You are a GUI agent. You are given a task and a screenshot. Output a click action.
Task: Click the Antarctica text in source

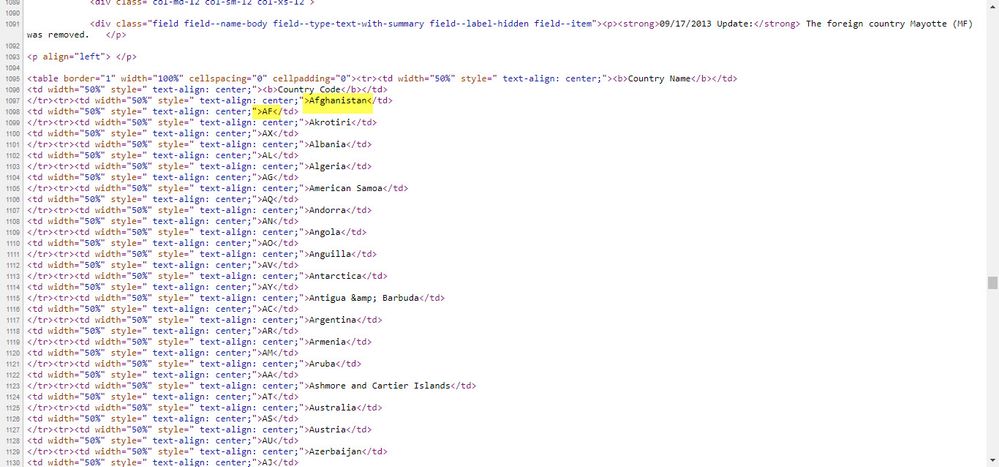coord(334,276)
